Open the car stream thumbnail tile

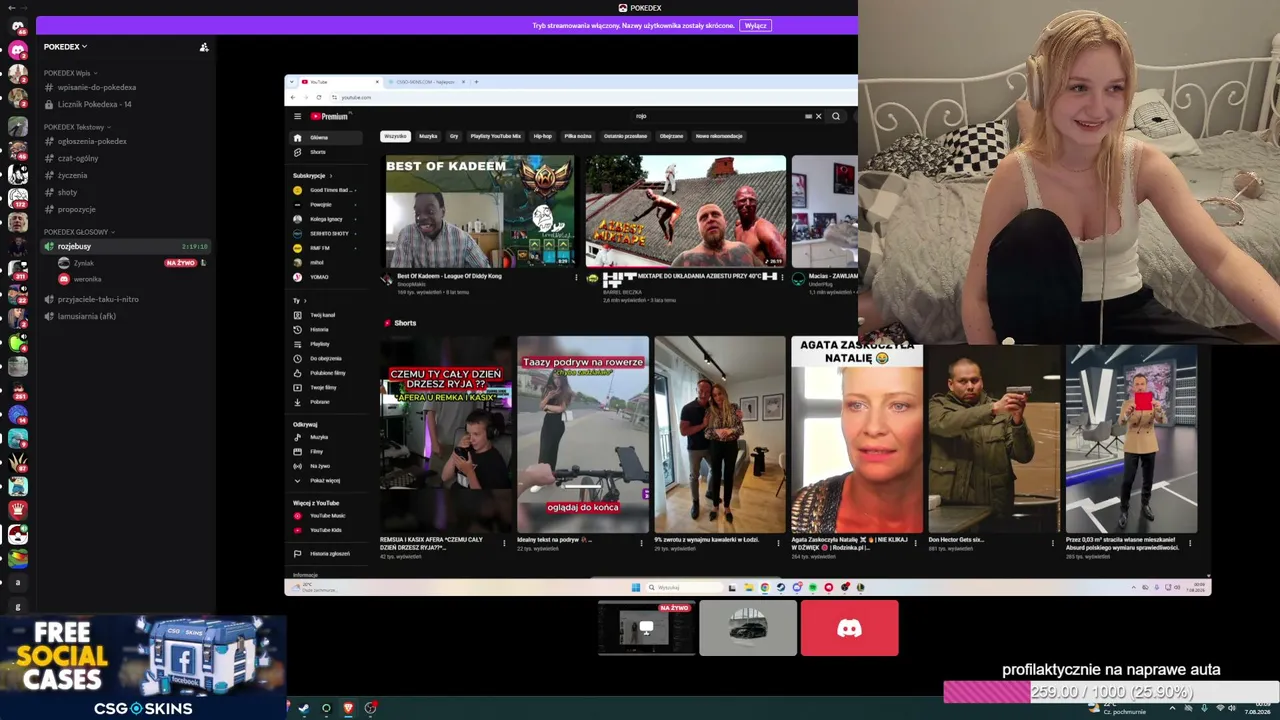click(x=748, y=628)
